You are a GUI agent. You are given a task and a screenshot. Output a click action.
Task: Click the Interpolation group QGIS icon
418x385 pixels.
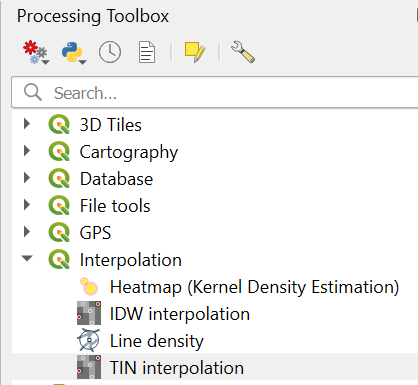click(59, 259)
